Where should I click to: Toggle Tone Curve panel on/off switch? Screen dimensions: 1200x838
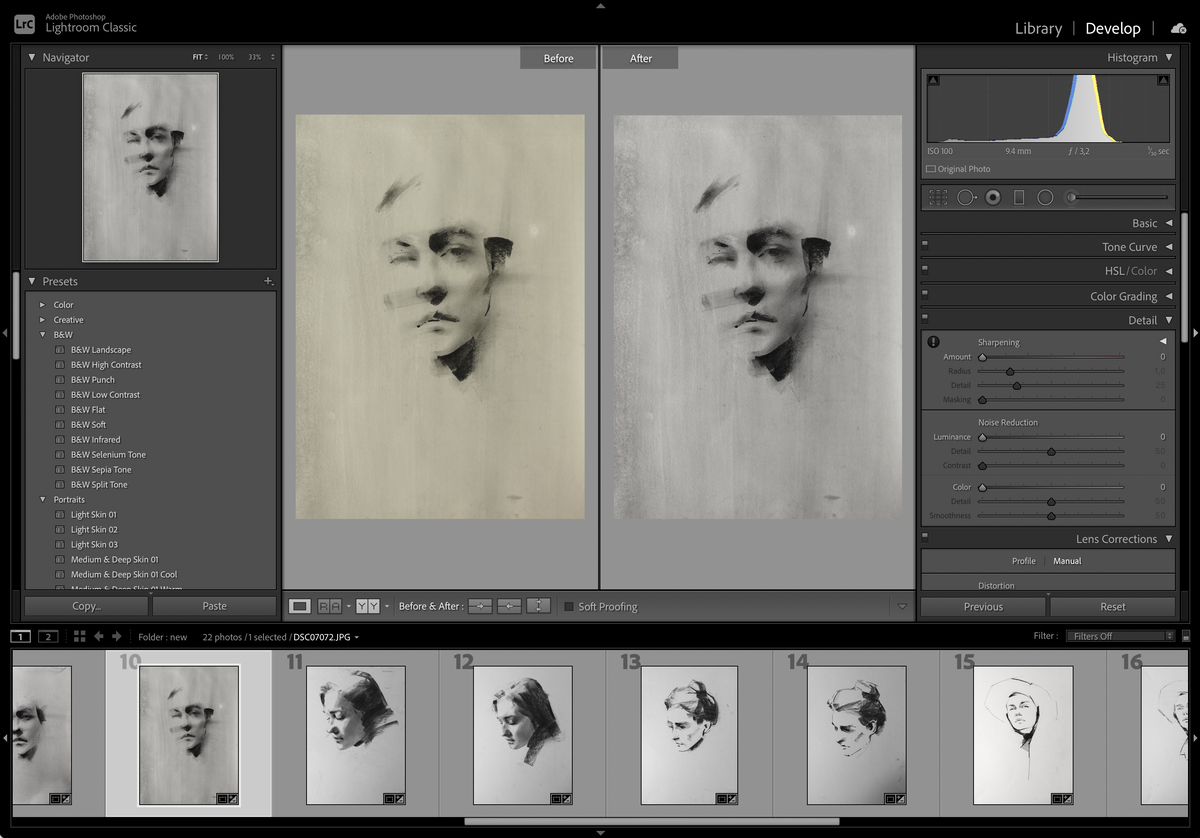pos(925,243)
